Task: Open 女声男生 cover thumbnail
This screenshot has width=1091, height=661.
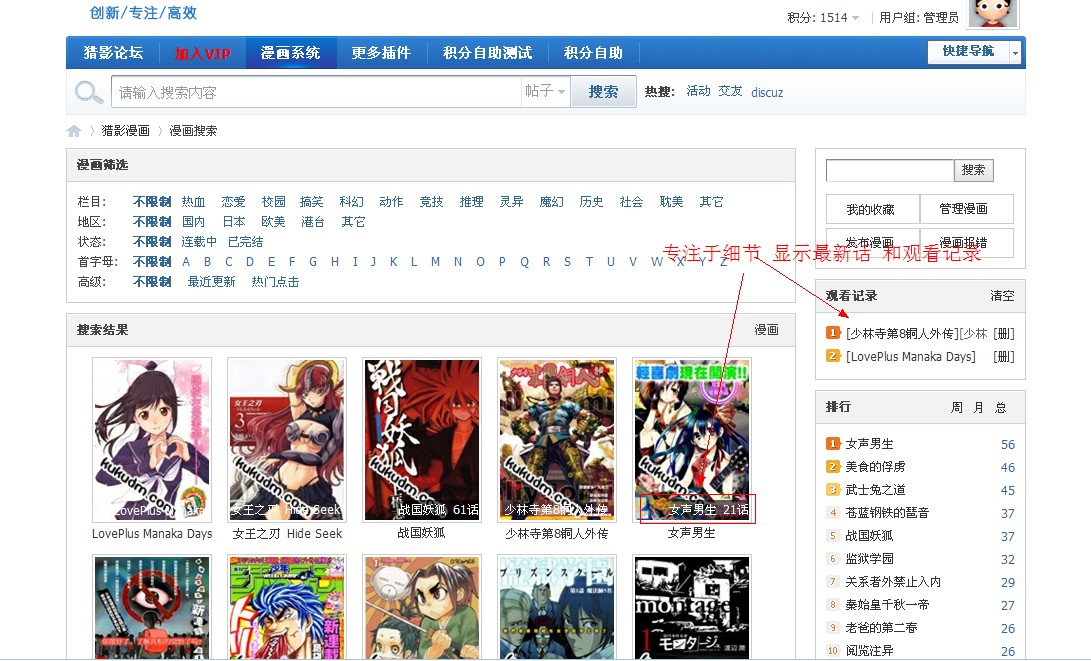Action: tap(692, 440)
